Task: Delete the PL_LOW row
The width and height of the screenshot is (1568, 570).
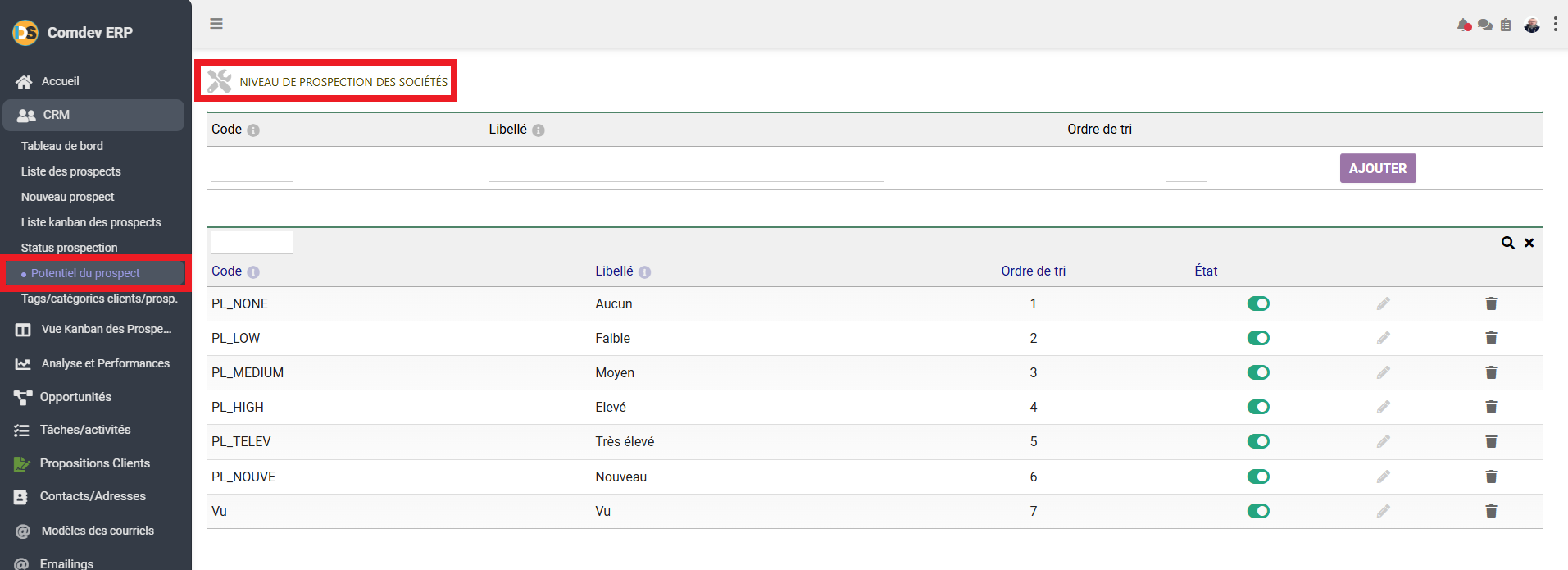Action: point(1491,338)
